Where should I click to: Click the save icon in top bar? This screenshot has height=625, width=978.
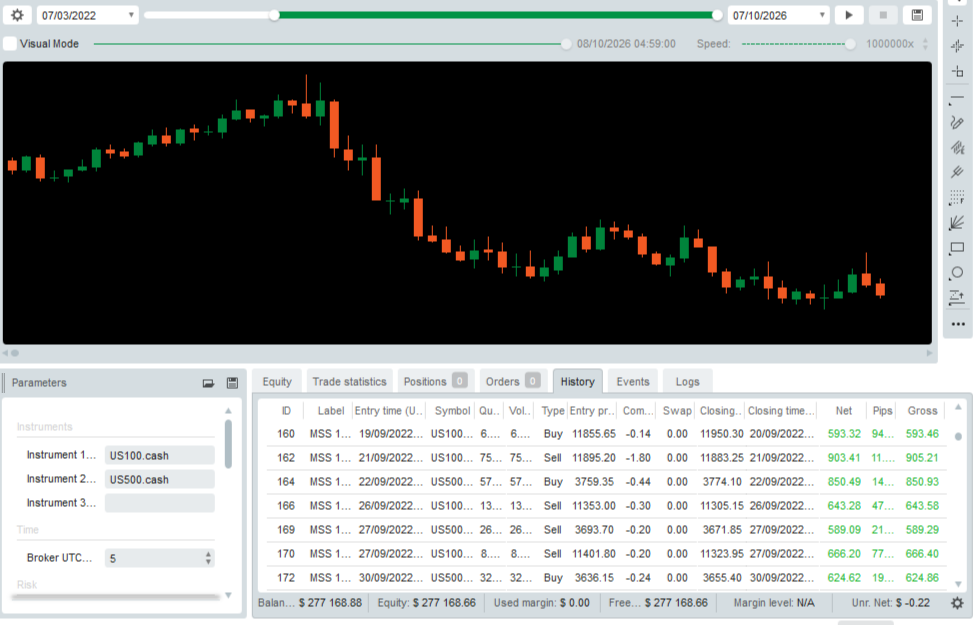click(917, 15)
